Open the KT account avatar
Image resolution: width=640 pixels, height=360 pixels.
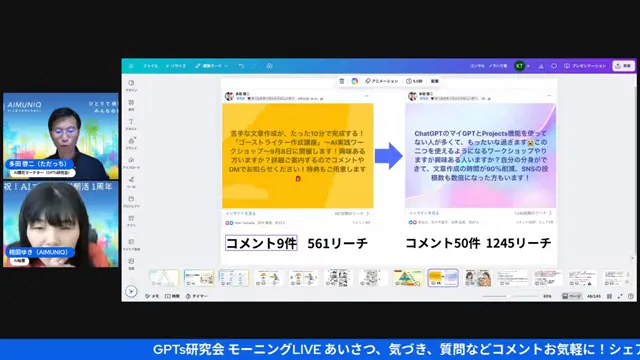pyautogui.click(x=519, y=66)
